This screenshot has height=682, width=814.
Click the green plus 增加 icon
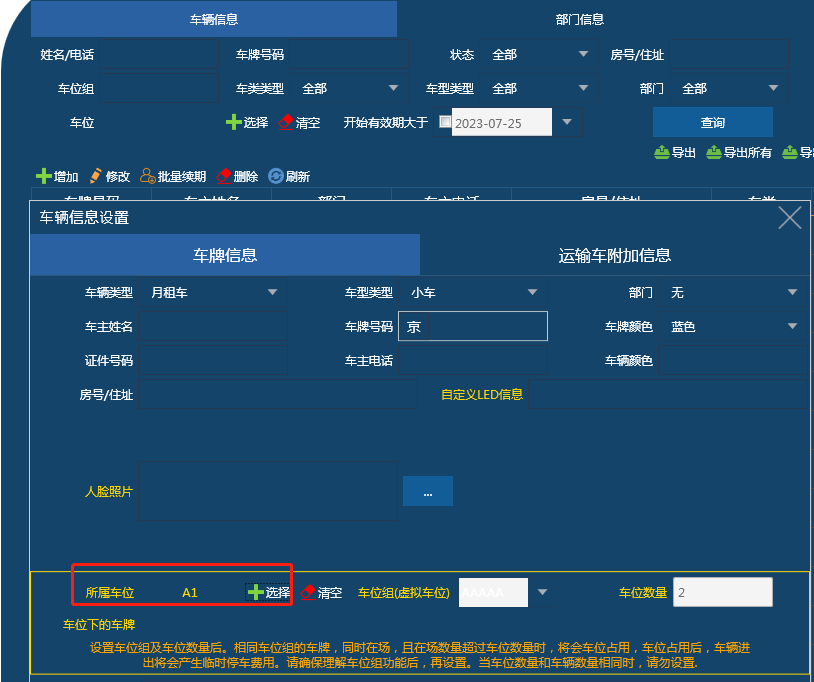pos(44,176)
